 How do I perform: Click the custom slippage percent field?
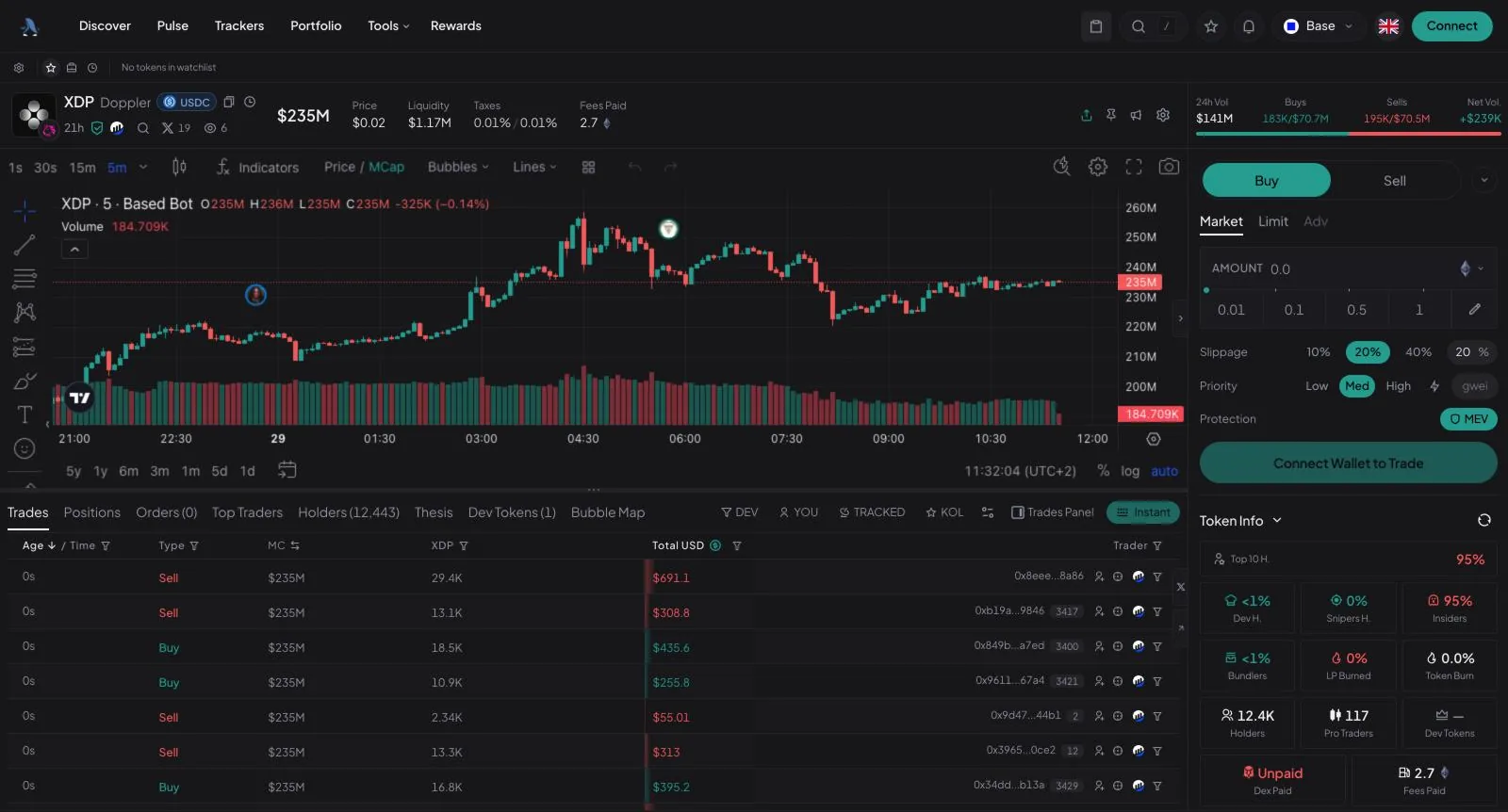point(1471,352)
